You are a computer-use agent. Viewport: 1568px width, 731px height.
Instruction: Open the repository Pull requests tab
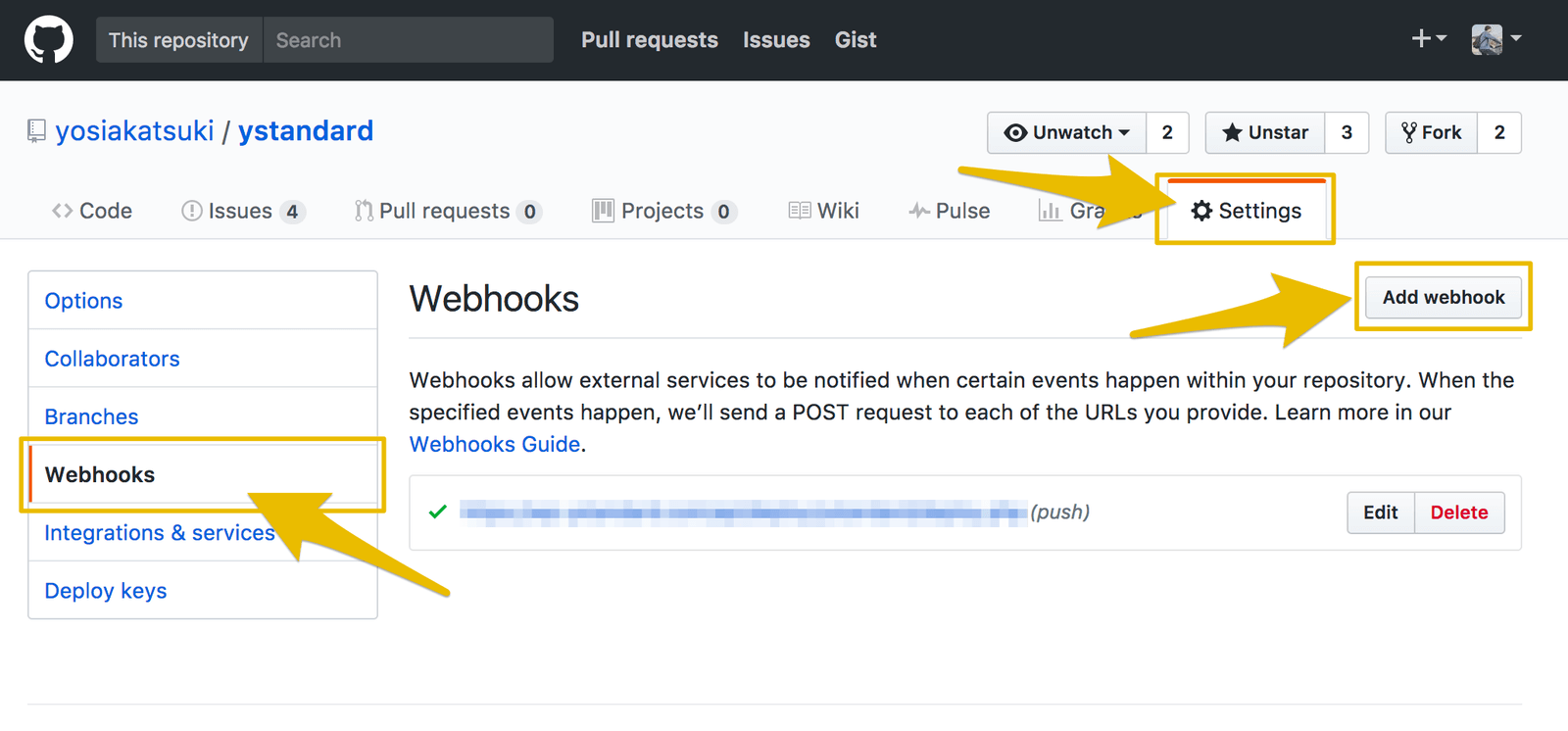(448, 211)
